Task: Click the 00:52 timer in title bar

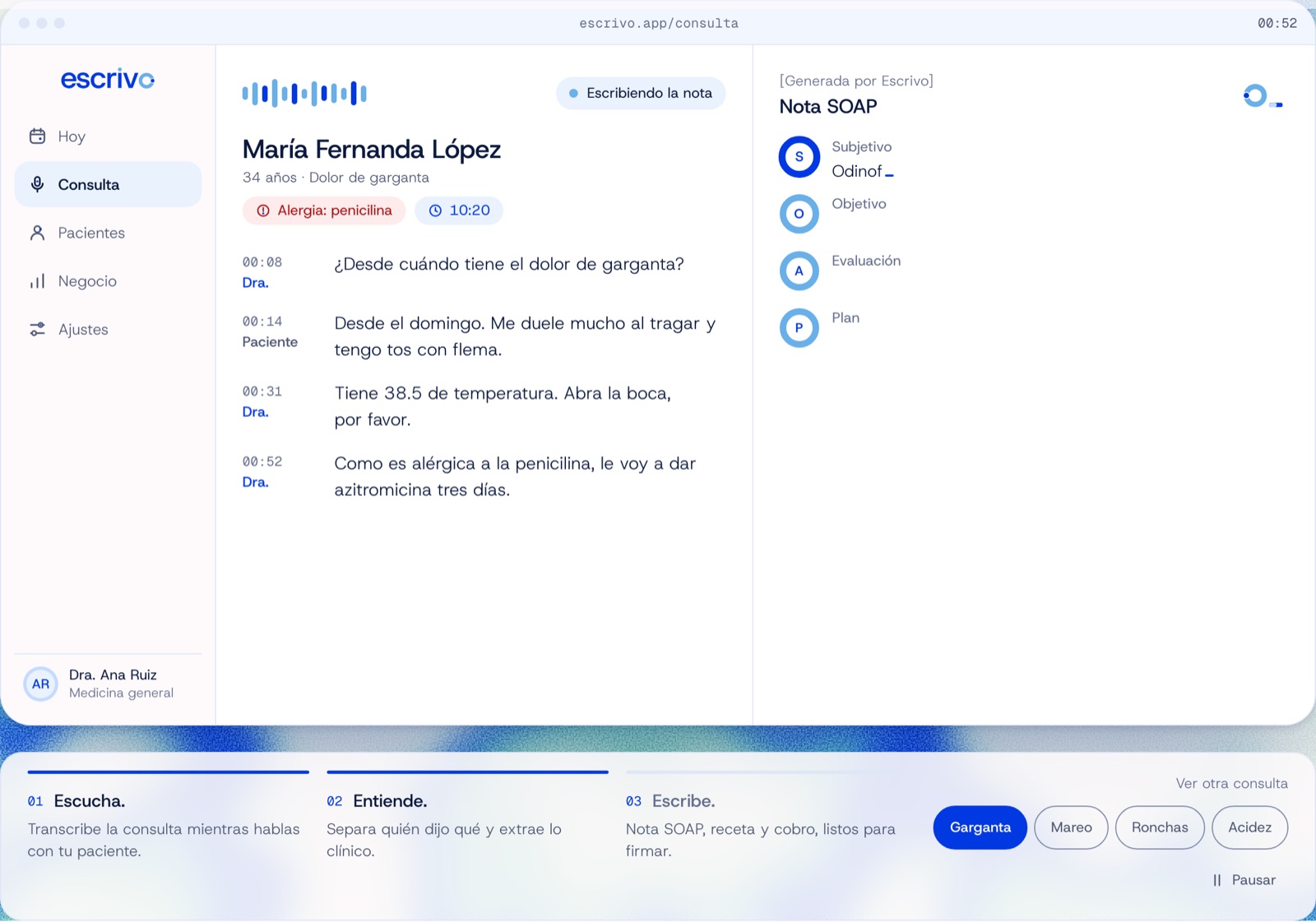Action: click(x=1277, y=23)
